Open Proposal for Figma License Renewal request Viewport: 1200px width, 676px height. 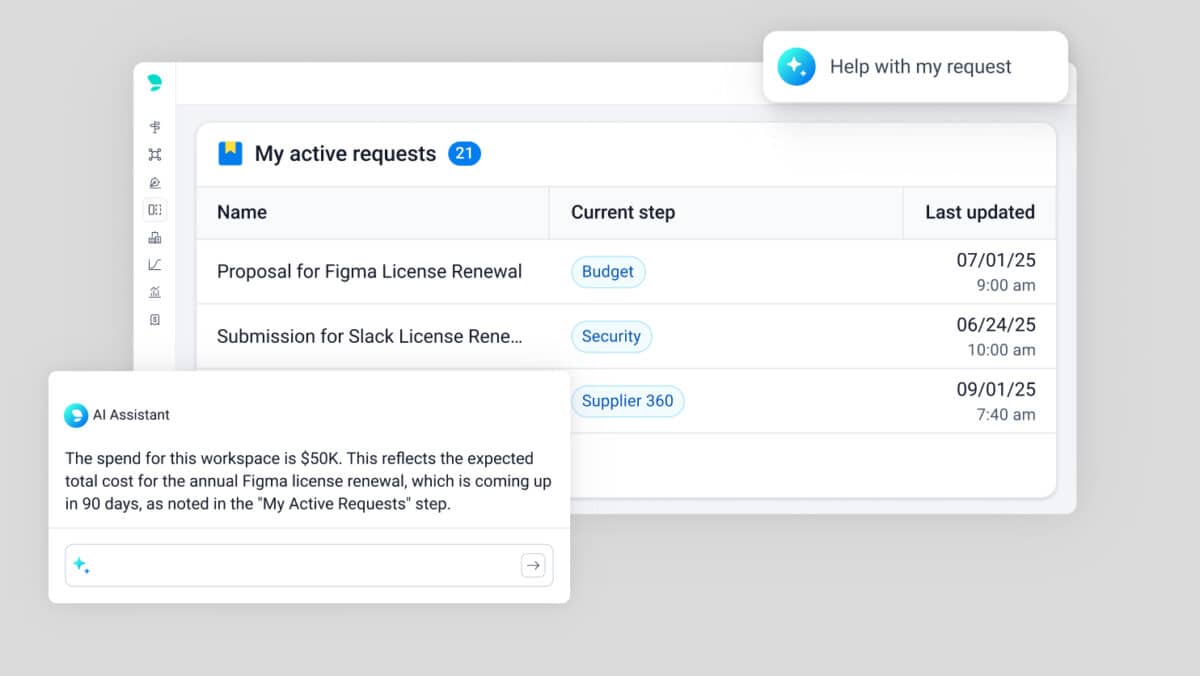[369, 272]
